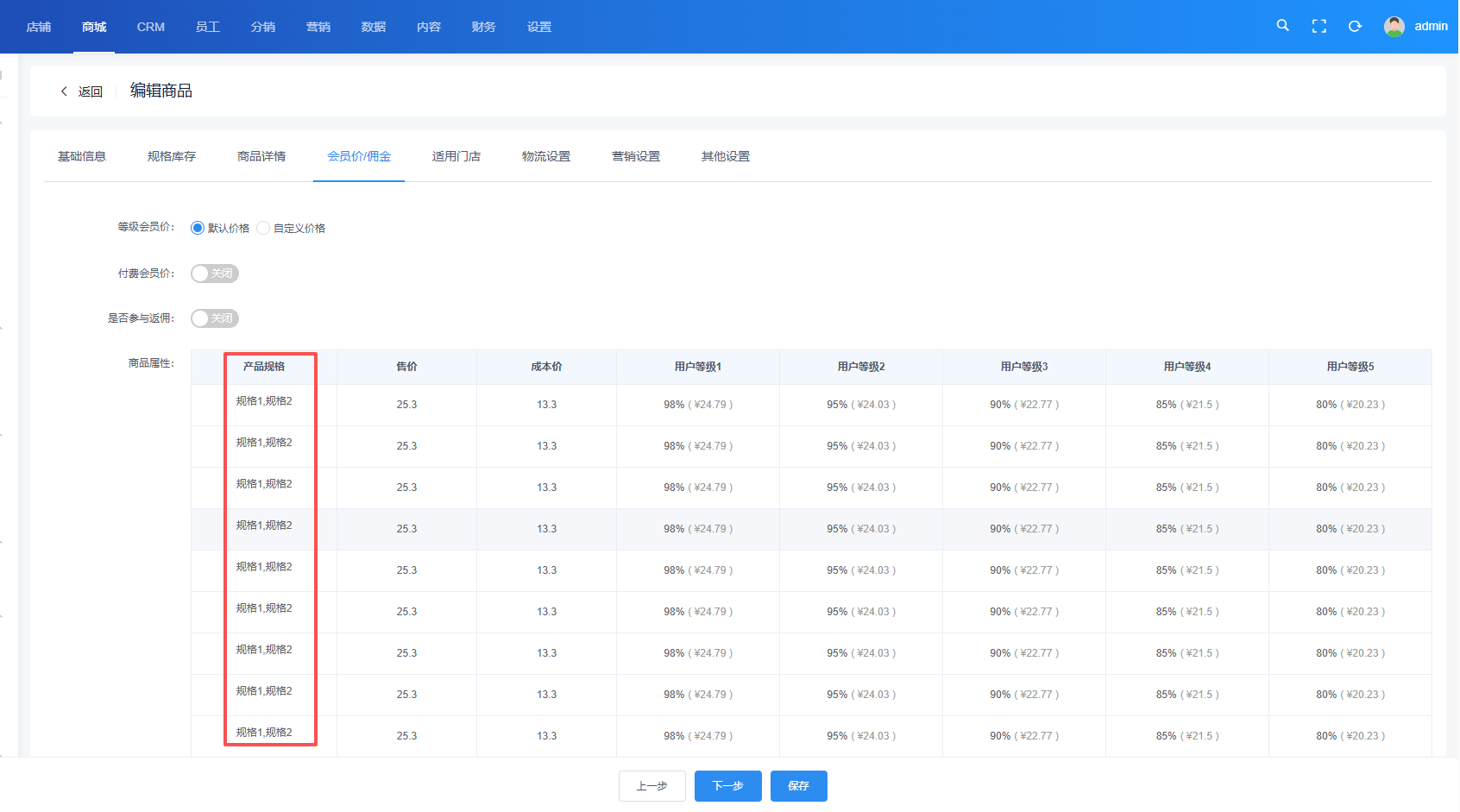Switch to 规格库存 tab
Viewport: 1460px width, 812px height.
[x=172, y=156]
